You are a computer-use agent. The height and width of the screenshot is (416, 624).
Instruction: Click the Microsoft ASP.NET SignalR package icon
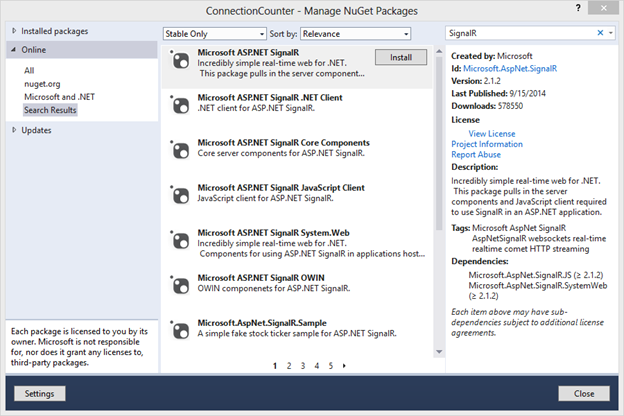(x=179, y=62)
